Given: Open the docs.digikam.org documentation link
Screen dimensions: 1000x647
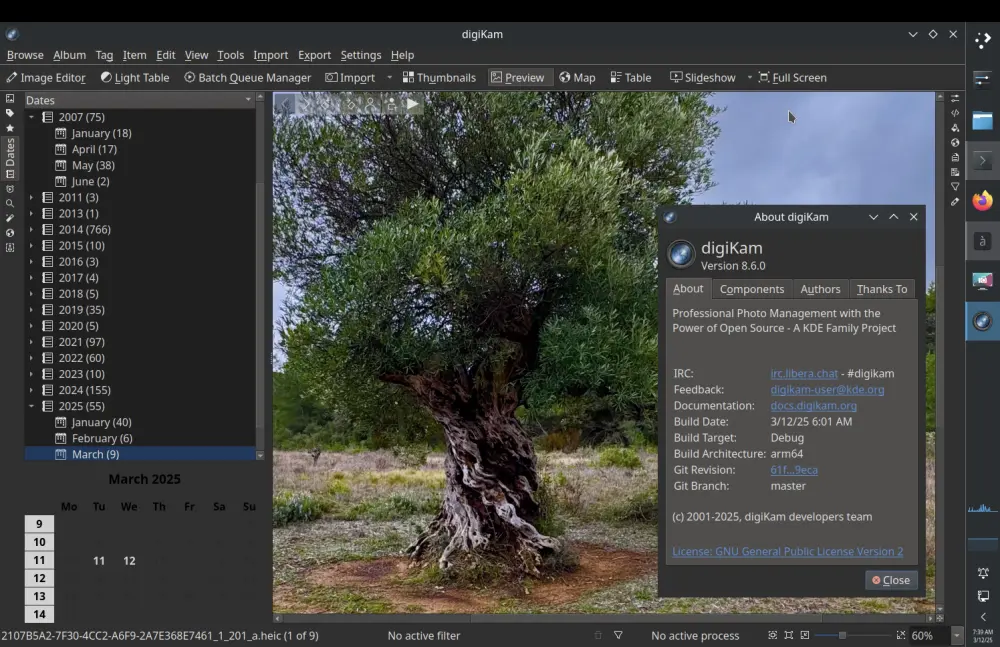Looking at the screenshot, I should coord(813,405).
